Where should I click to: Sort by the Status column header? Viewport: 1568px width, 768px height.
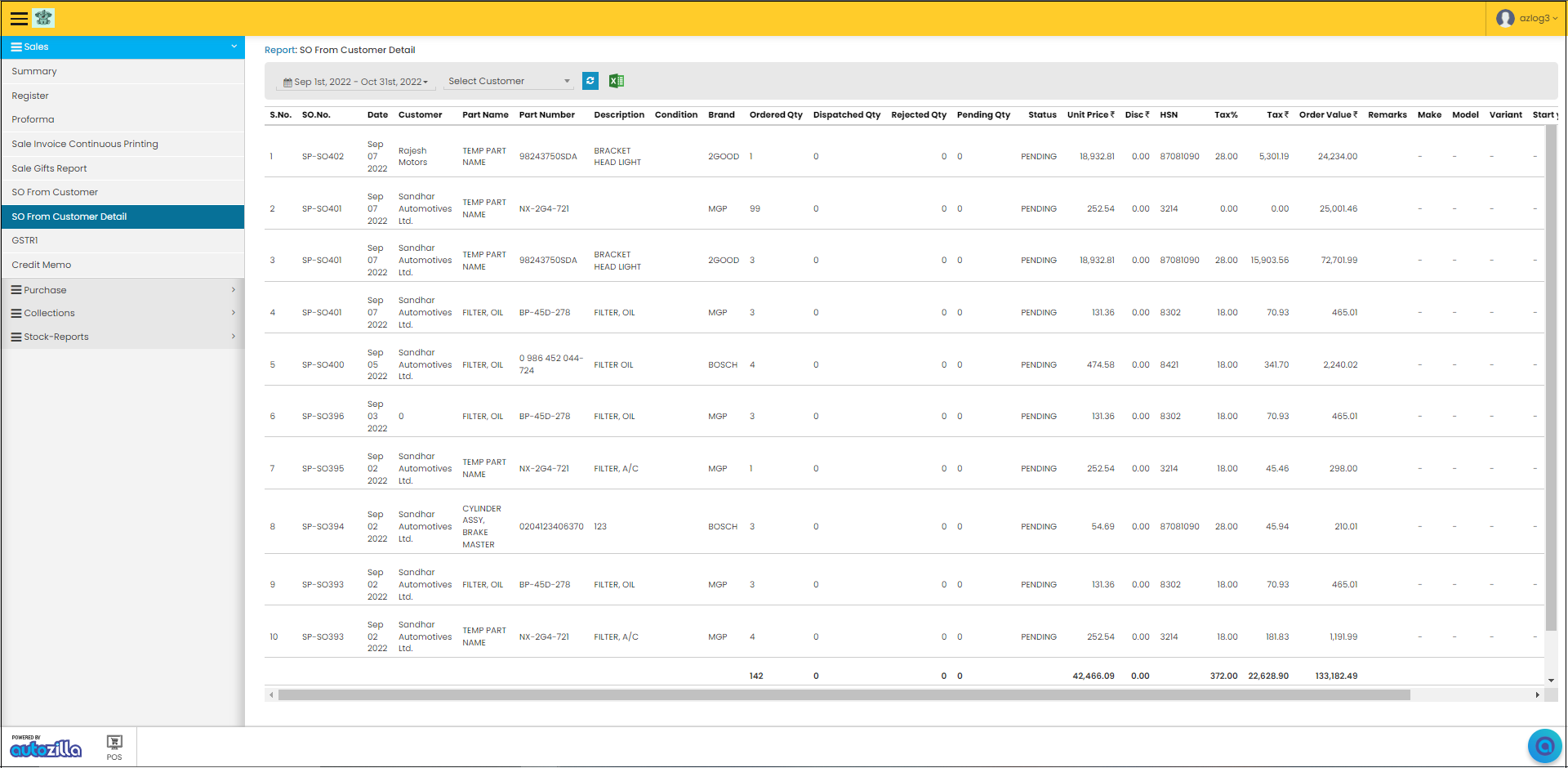point(1042,115)
